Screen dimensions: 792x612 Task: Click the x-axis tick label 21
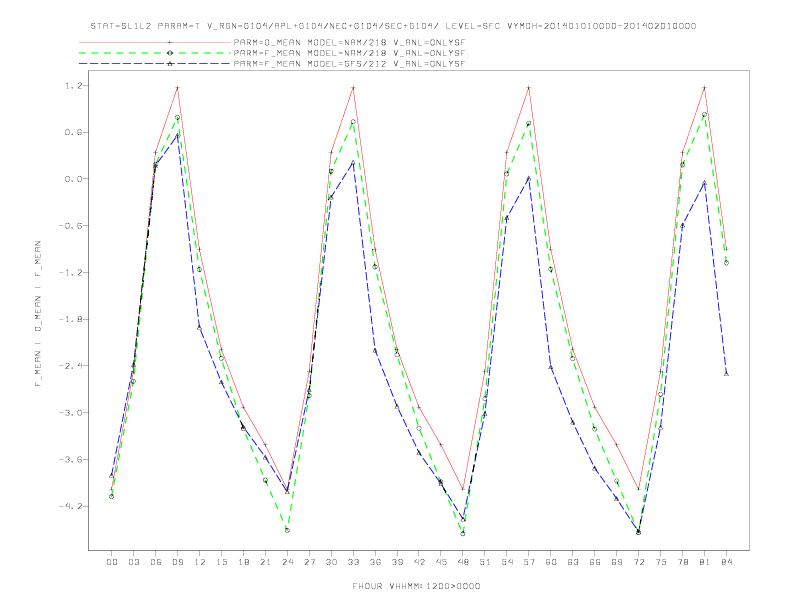pos(265,562)
